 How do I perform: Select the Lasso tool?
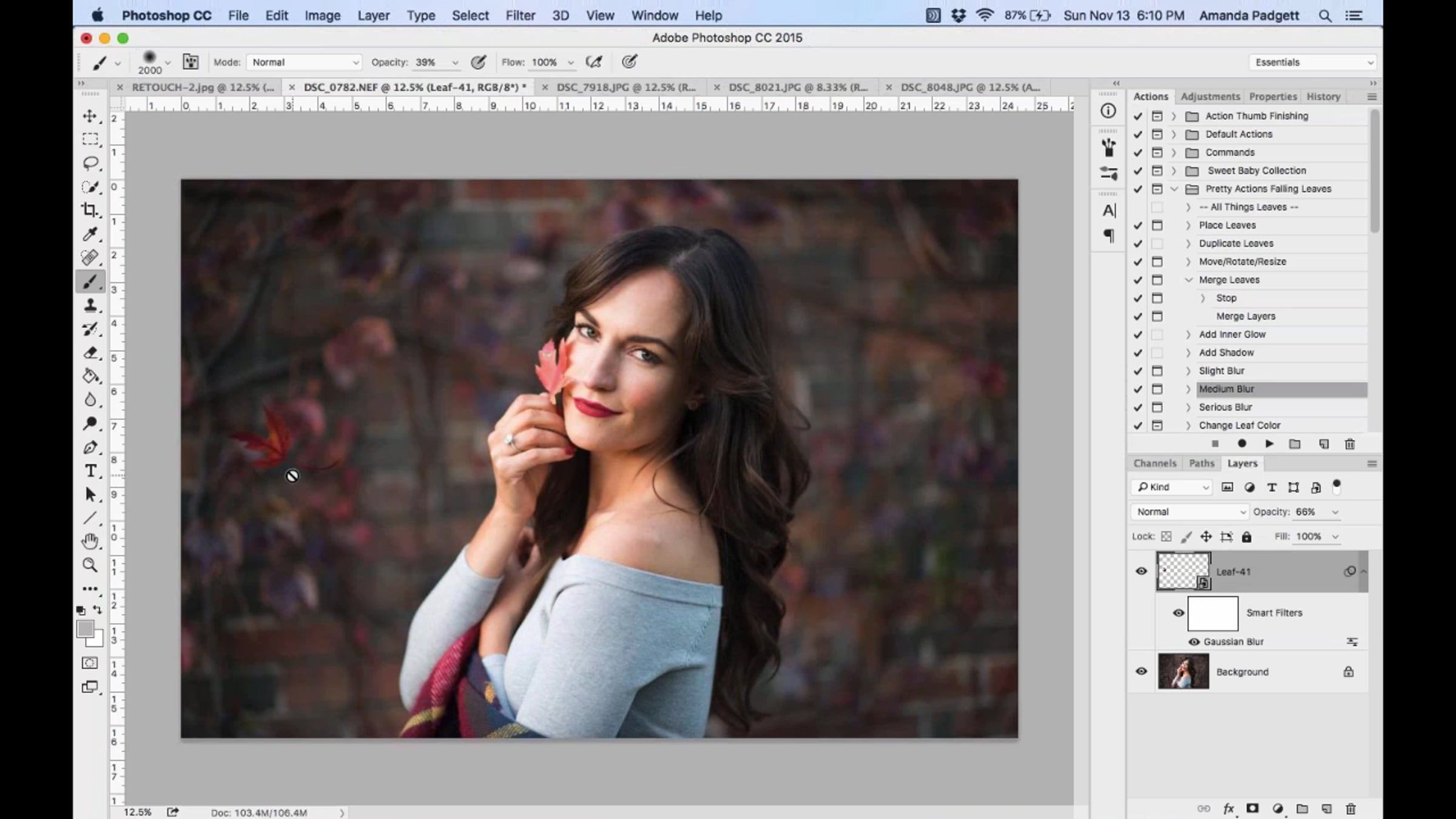point(90,163)
